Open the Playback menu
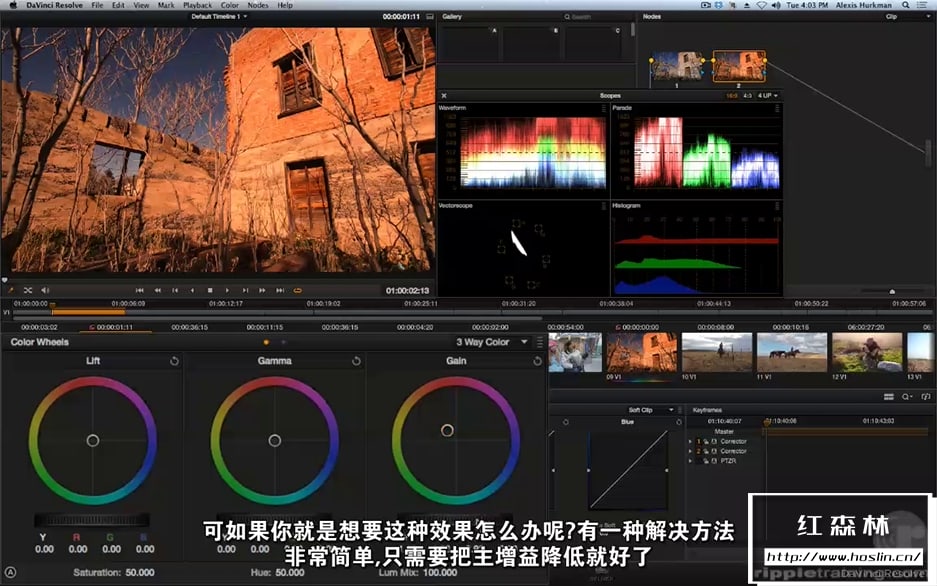Screen dimensions: 937x586 click(198, 5)
